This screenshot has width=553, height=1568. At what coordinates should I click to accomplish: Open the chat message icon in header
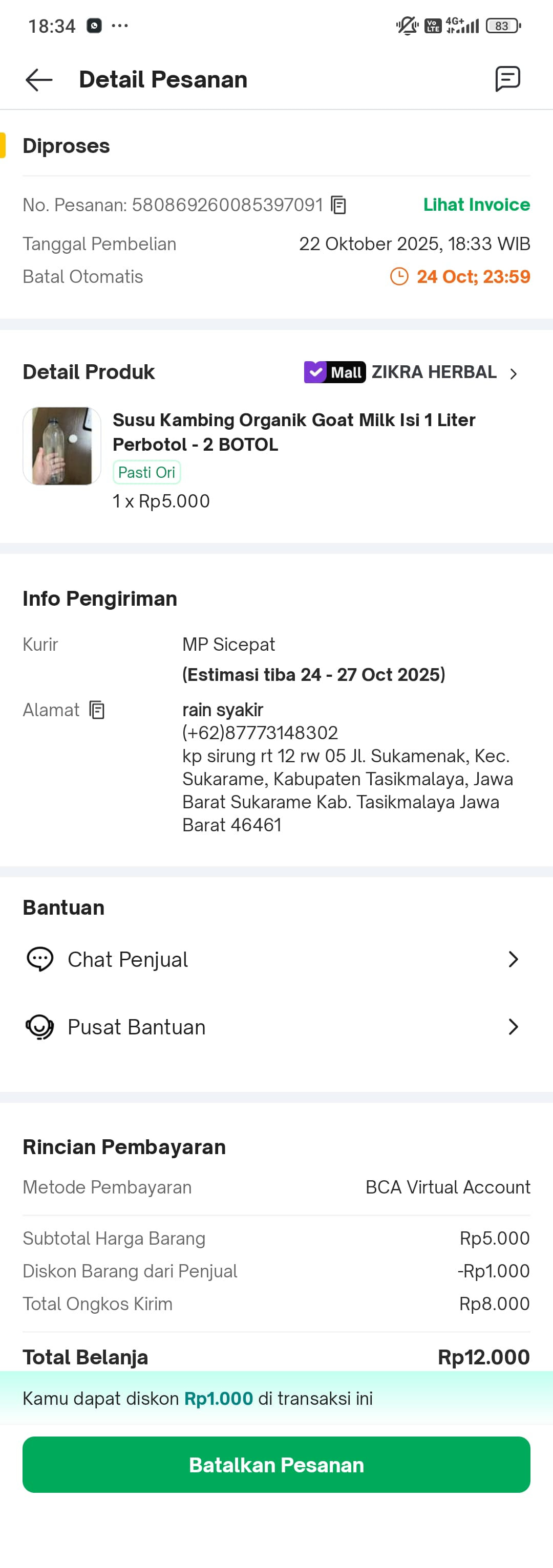point(507,79)
